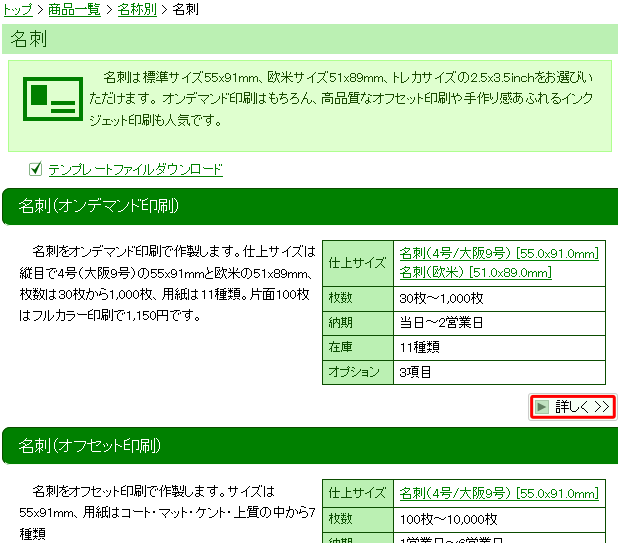Navigate to 名称別 in the breadcrumb
This screenshot has width=620, height=543.
click(136, 10)
